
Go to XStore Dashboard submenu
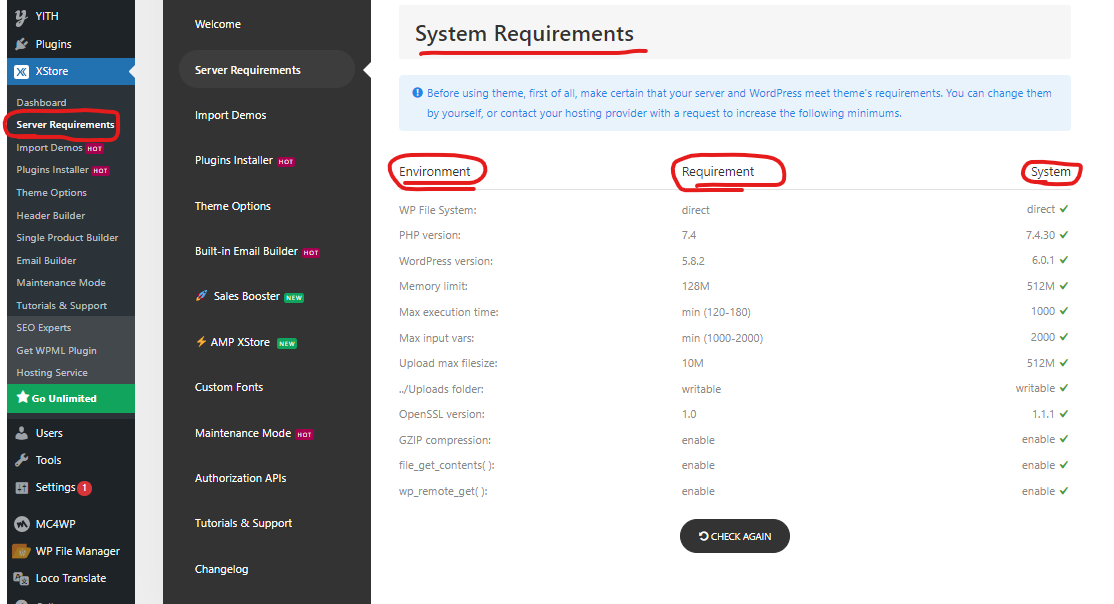click(41, 102)
